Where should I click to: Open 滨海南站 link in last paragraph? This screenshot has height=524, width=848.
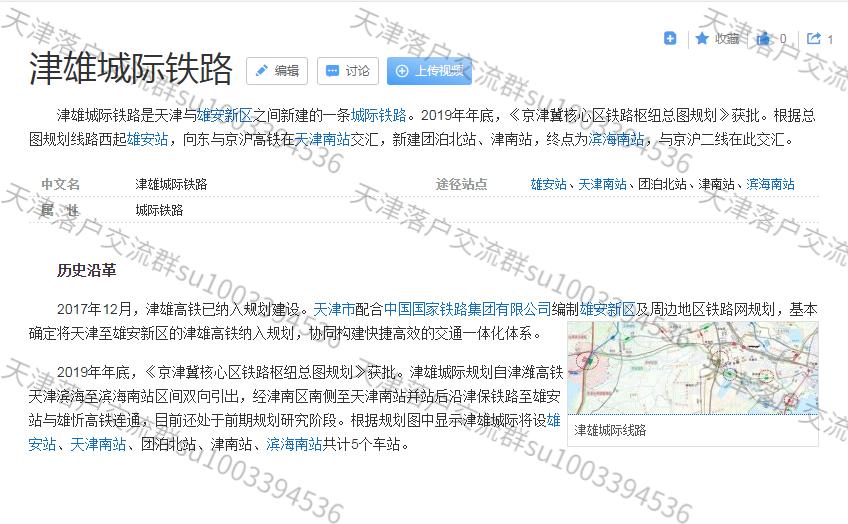[x=294, y=445]
